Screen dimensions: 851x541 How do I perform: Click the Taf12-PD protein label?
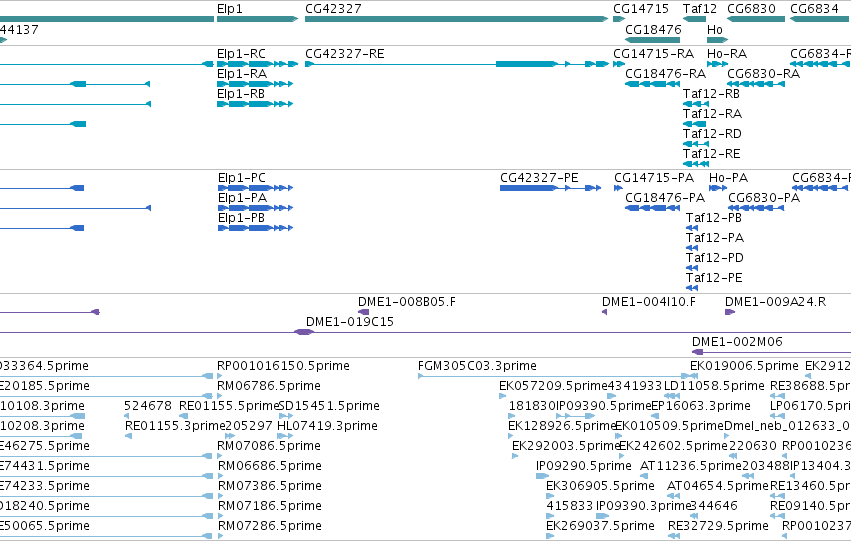click(x=715, y=258)
